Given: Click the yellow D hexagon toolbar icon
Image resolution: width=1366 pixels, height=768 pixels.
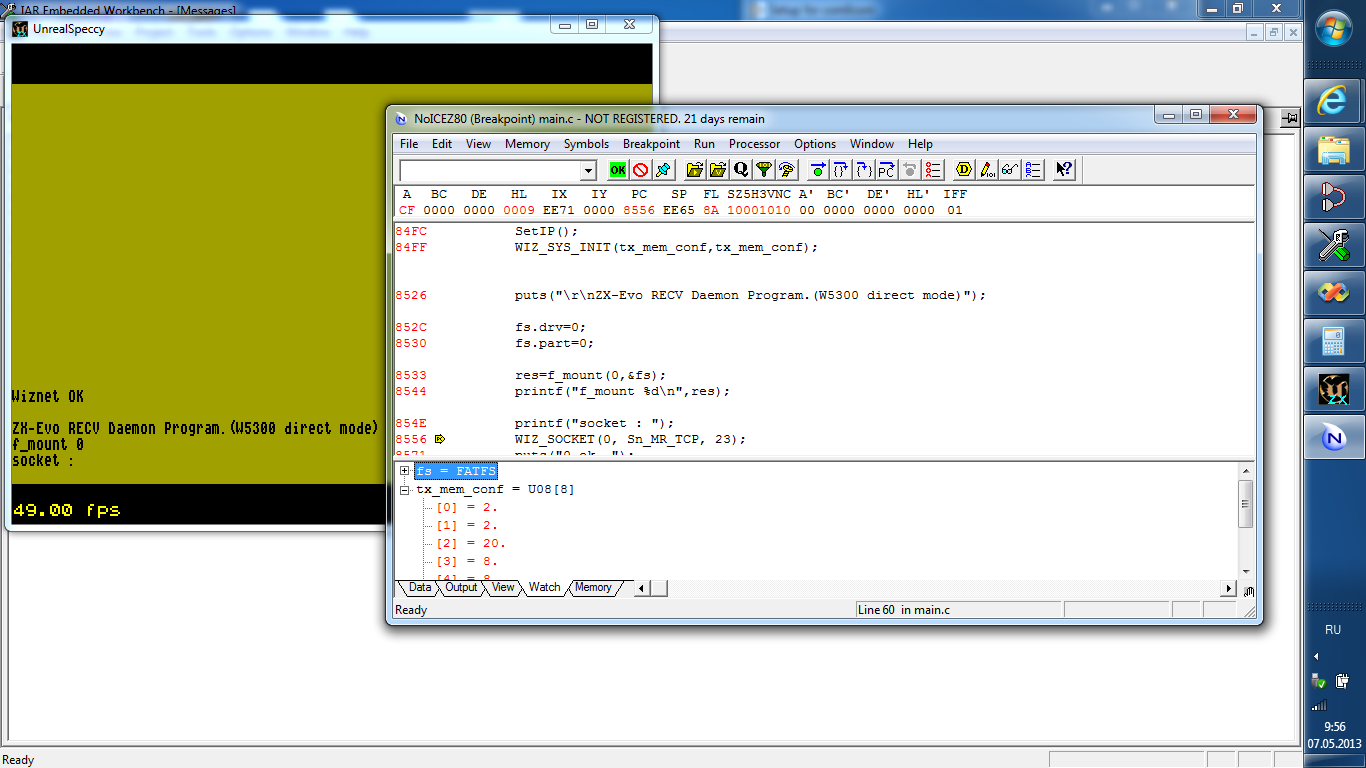Looking at the screenshot, I should (x=964, y=170).
